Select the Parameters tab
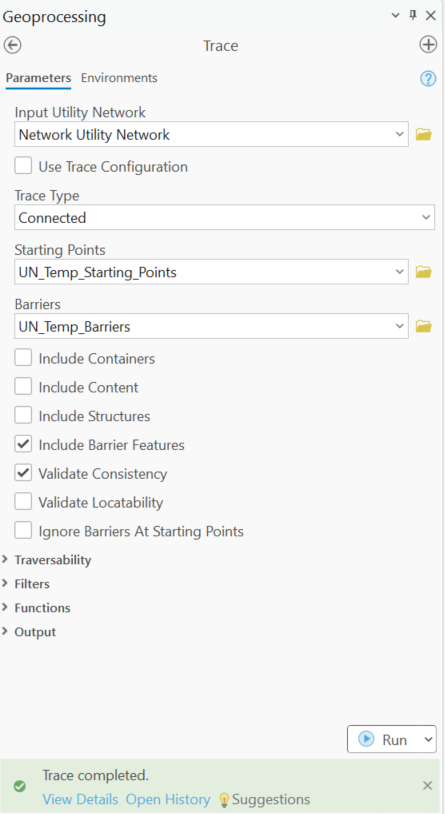The height and width of the screenshot is (814, 445). 38,78
